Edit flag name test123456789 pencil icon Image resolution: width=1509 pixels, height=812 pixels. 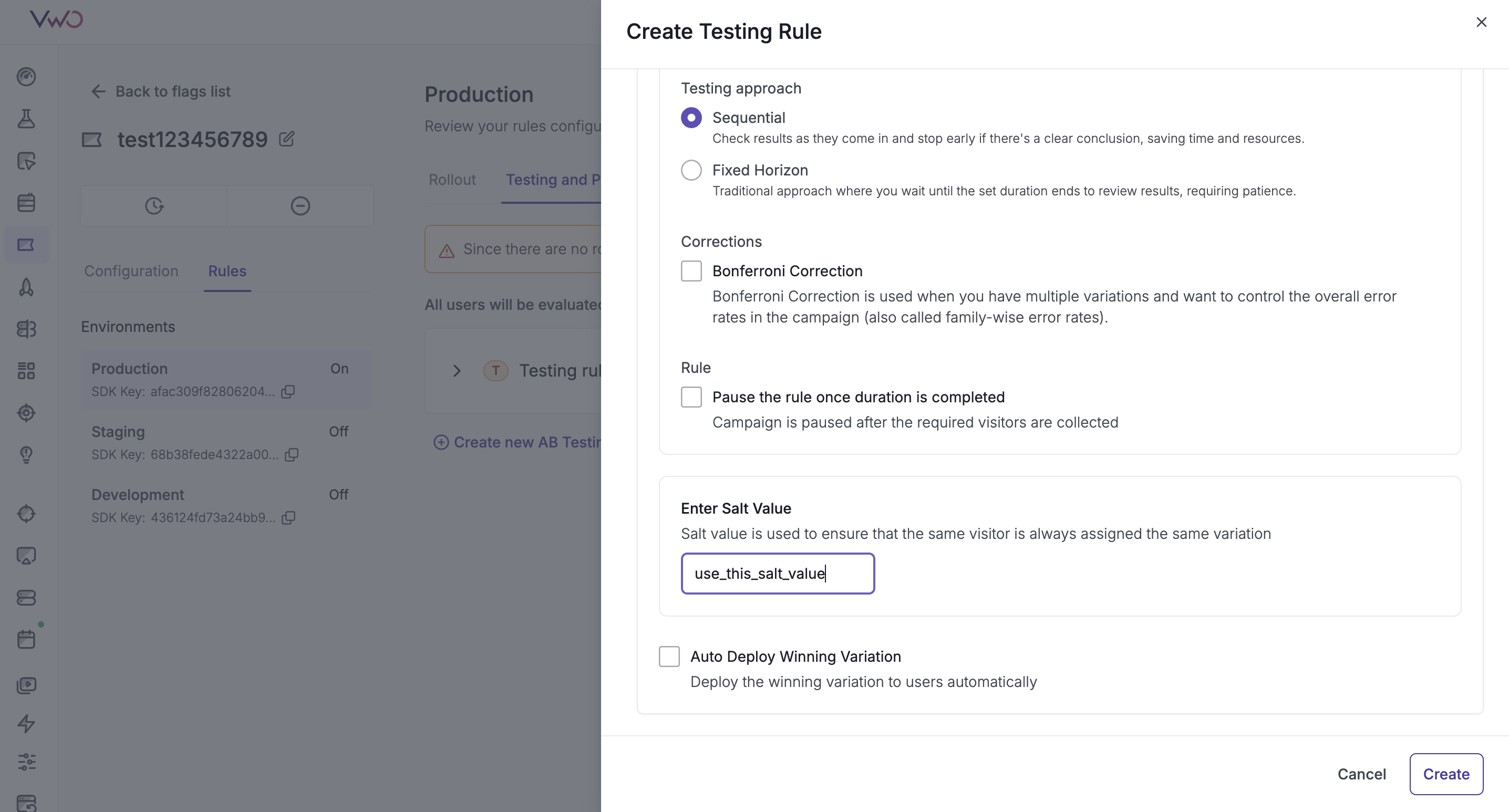[286, 139]
